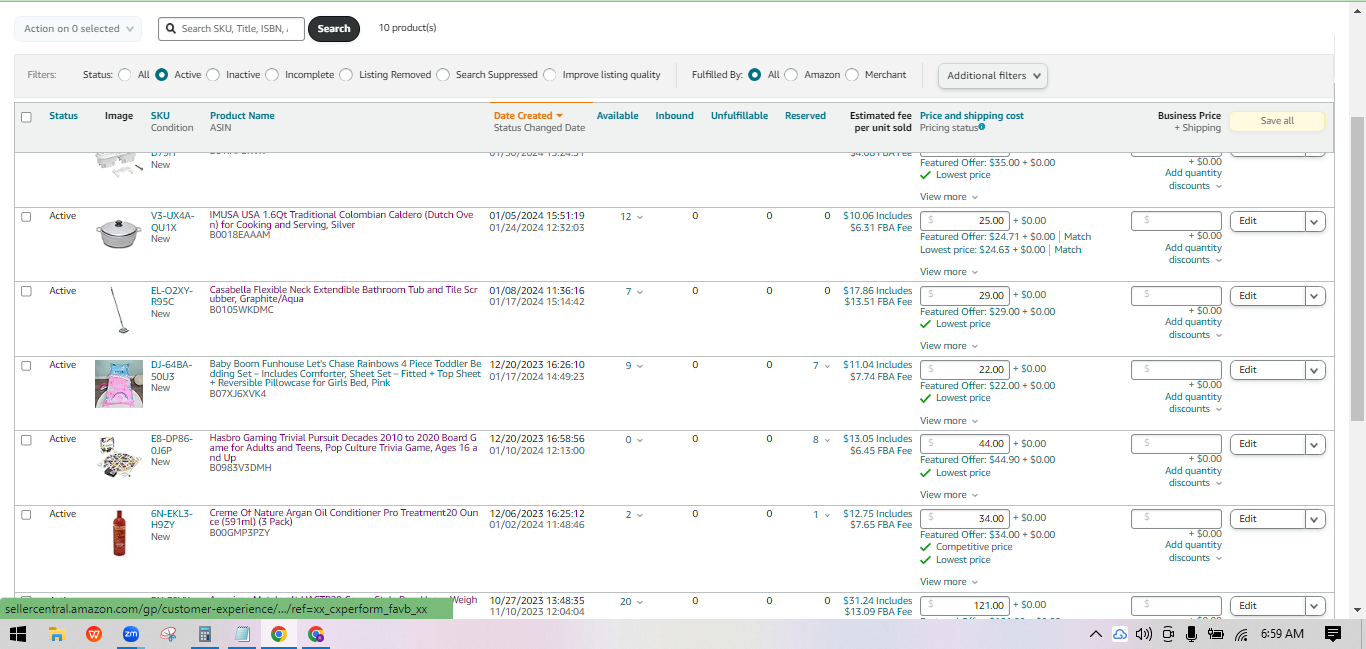The width and height of the screenshot is (1366, 649).
Task: Select the checkbox for the Casabella scrubber row
Action: coord(26,291)
